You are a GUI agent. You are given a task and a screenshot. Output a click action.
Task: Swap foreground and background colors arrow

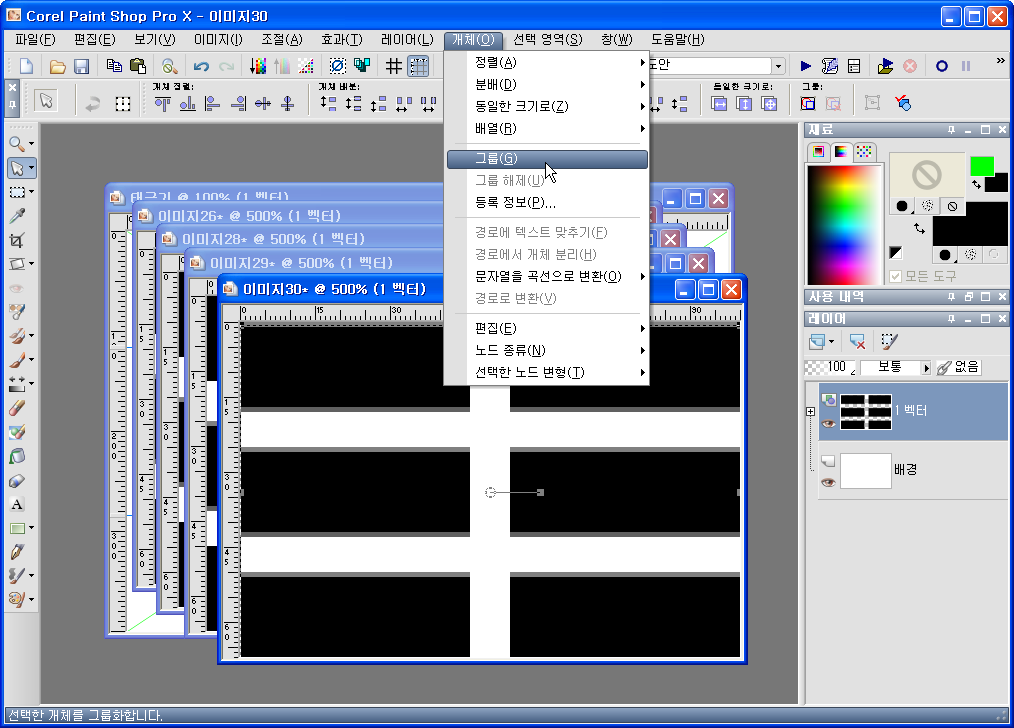(x=976, y=185)
